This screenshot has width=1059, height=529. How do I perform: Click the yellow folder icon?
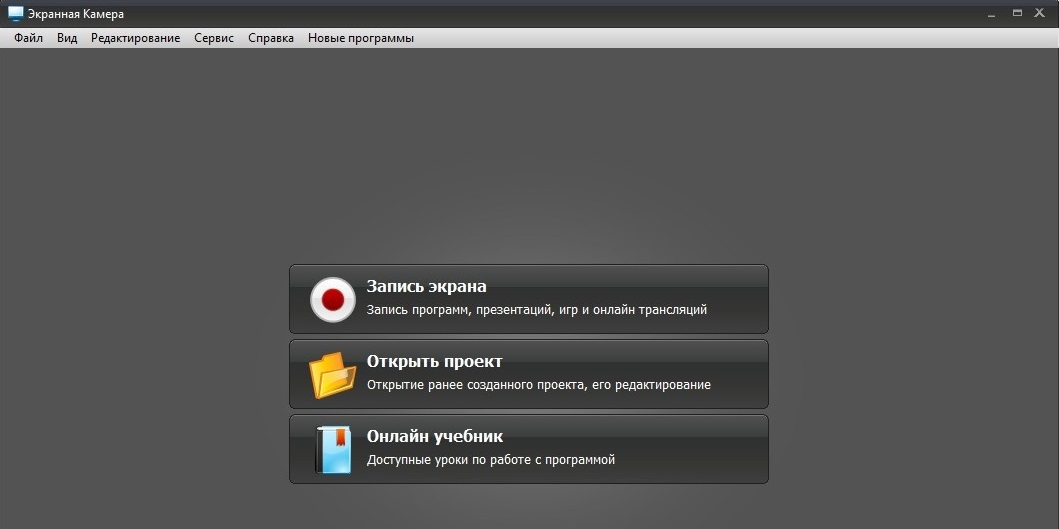tap(332, 374)
